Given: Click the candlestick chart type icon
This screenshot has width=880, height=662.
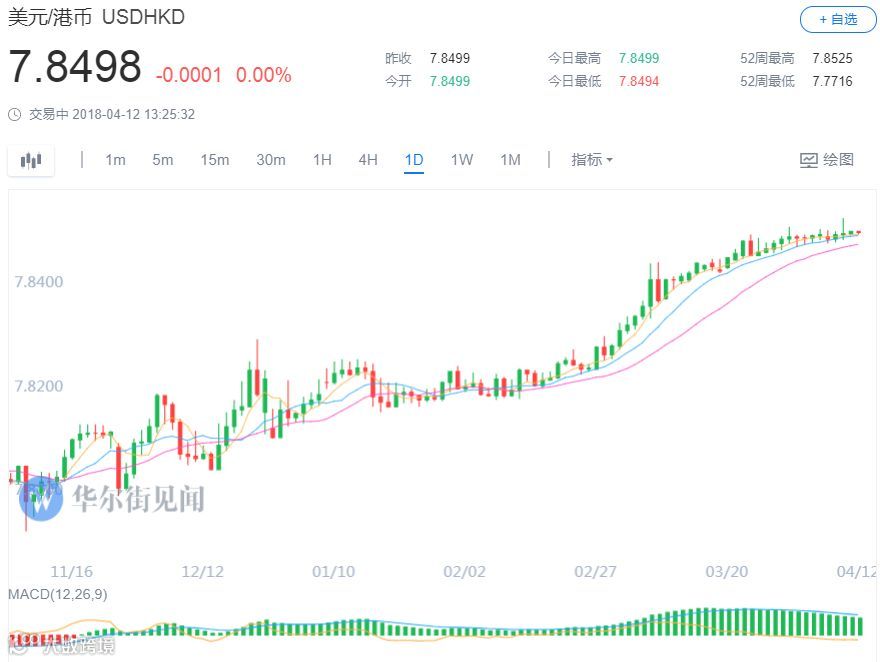Looking at the screenshot, I should [x=31, y=160].
